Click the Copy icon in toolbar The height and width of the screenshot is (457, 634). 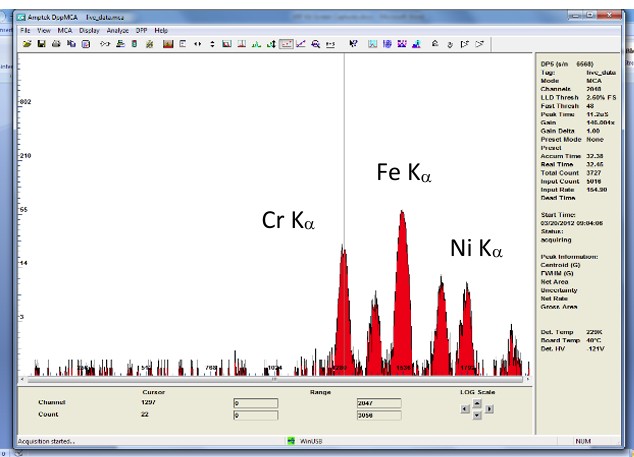(x=70, y=44)
